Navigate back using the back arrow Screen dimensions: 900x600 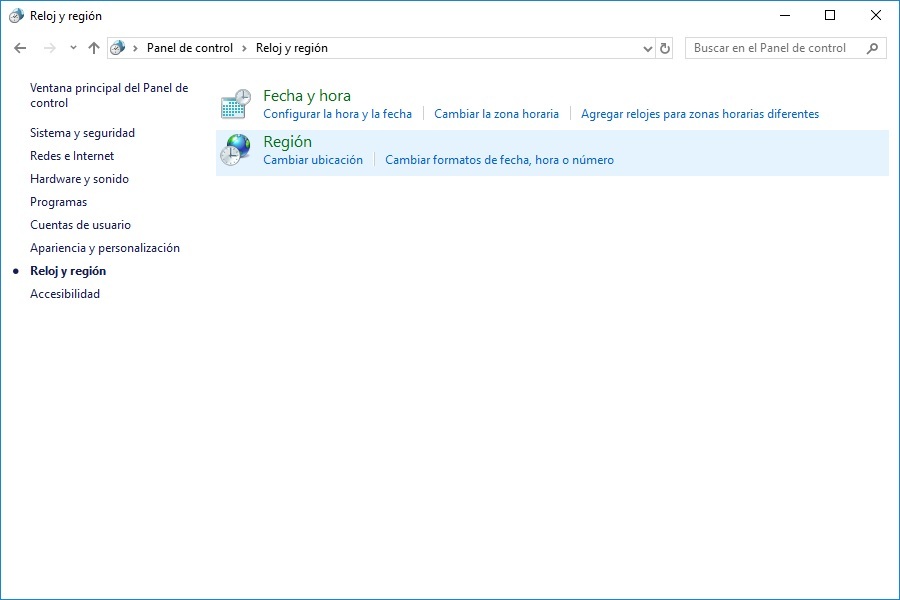[19, 47]
